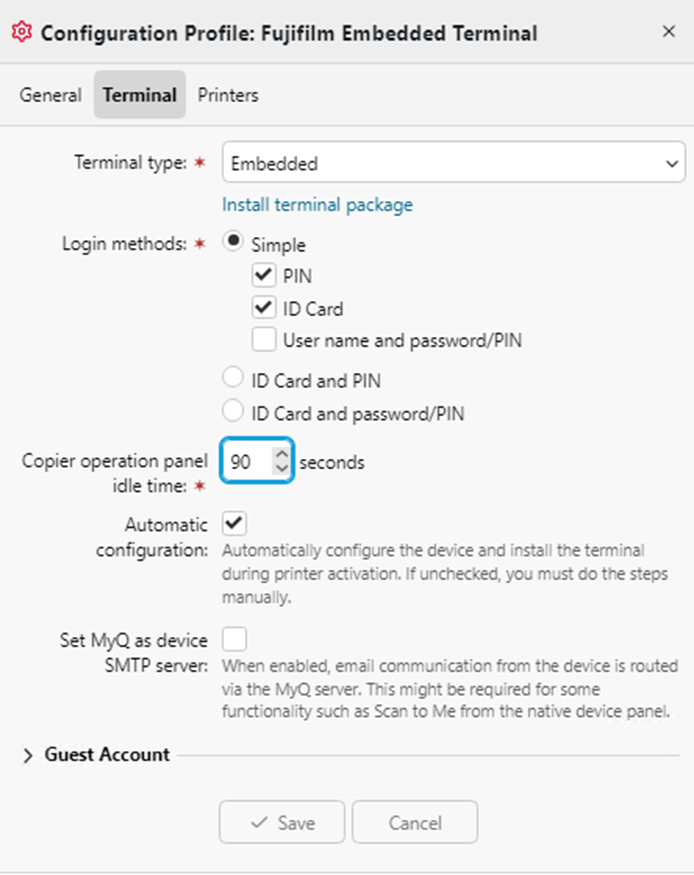Enable Set MyQ as device SMTP server

pyautogui.click(x=235, y=638)
